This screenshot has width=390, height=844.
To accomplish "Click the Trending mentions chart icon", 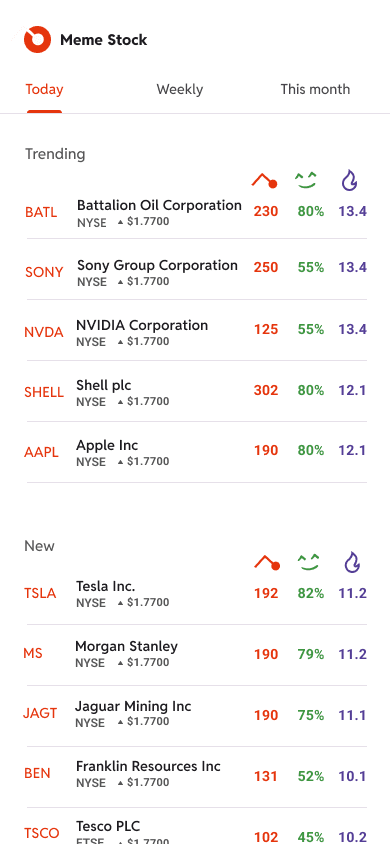I will click(x=265, y=181).
